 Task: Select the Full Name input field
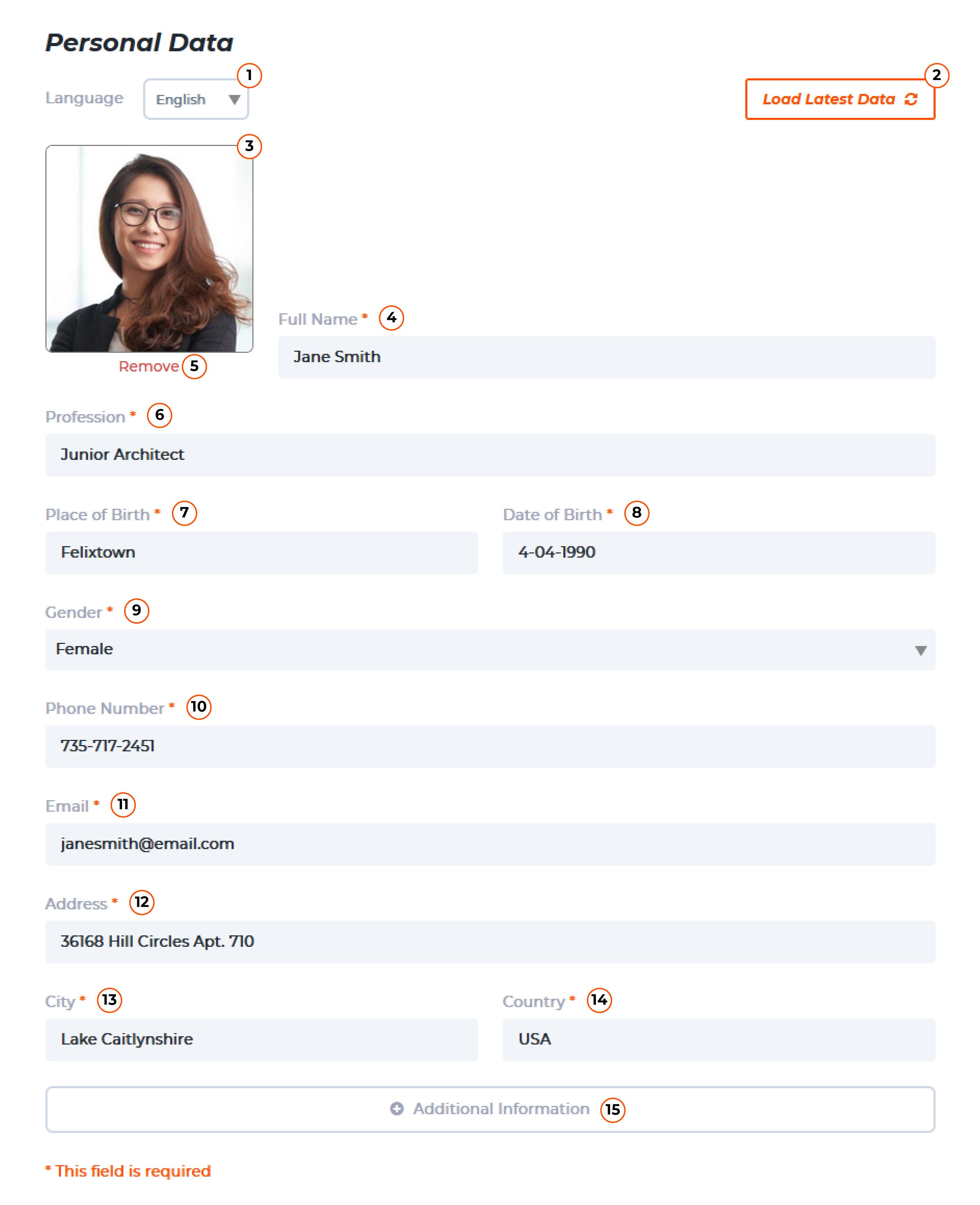pyautogui.click(x=607, y=356)
